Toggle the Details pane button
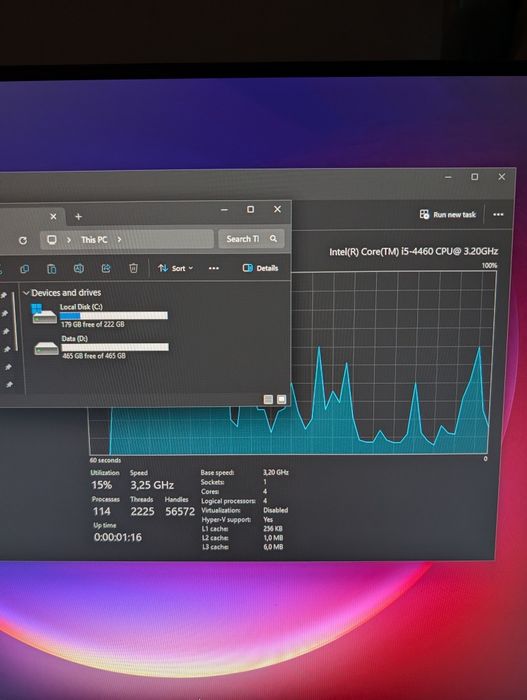This screenshot has height=700, width=527. 260,268
